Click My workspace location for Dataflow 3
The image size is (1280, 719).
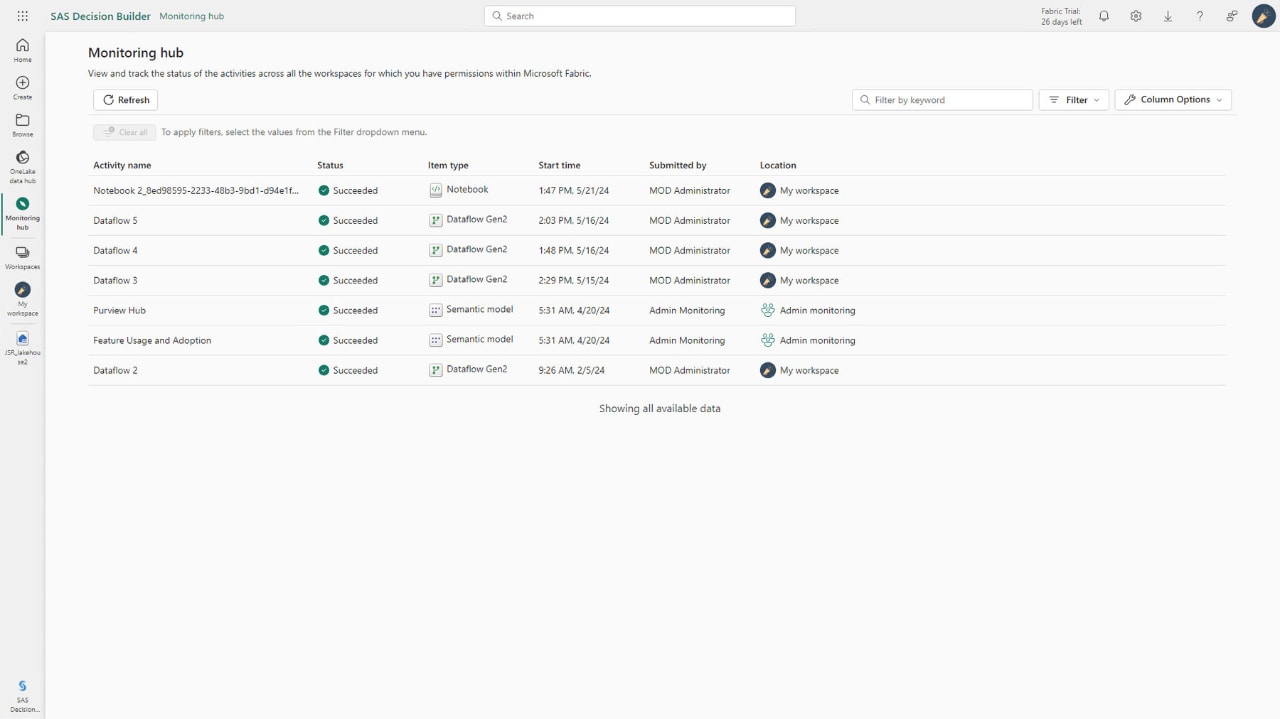coord(809,280)
